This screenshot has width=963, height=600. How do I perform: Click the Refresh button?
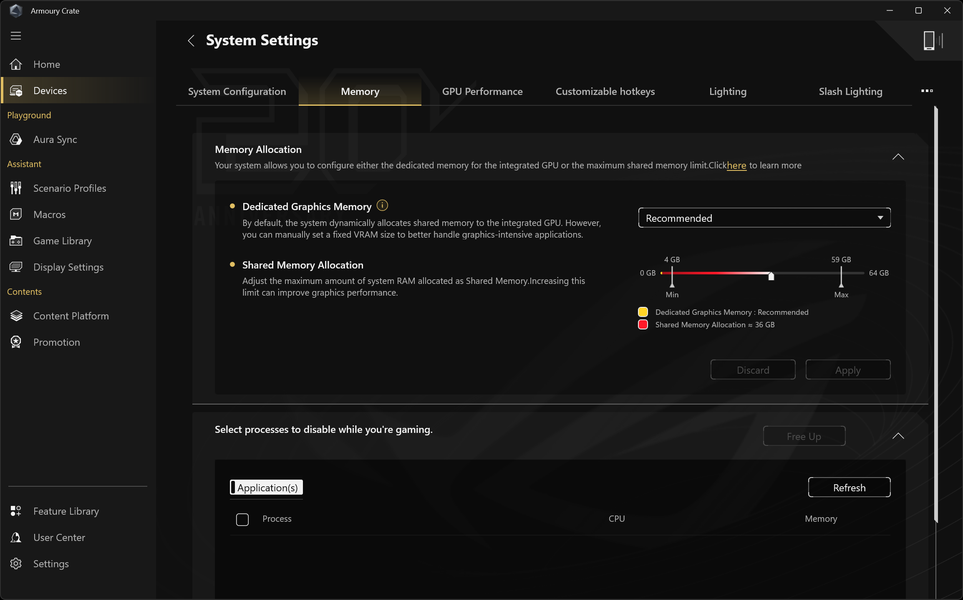pyautogui.click(x=849, y=488)
